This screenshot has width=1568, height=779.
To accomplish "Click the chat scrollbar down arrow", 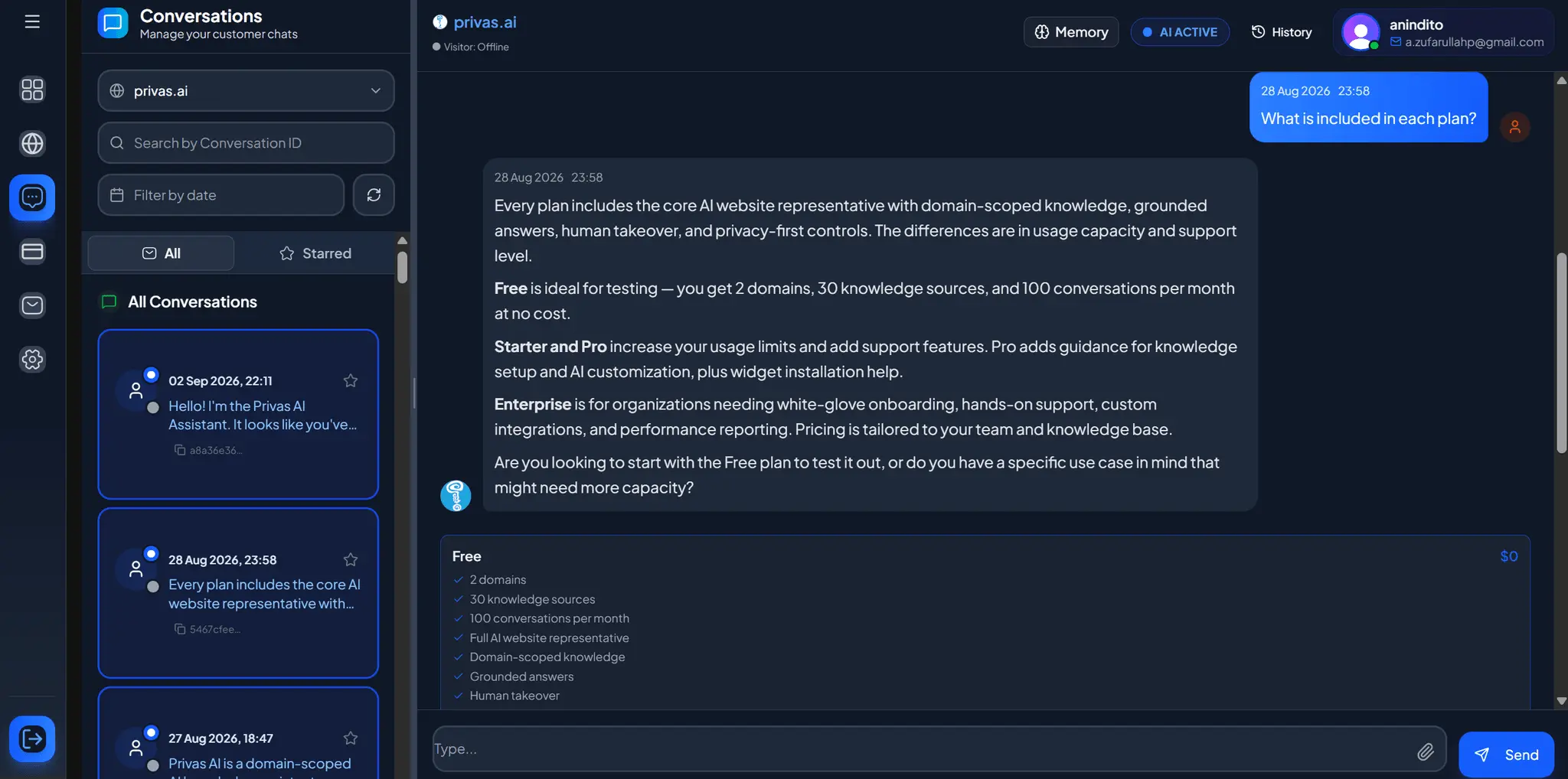I will [1561, 701].
